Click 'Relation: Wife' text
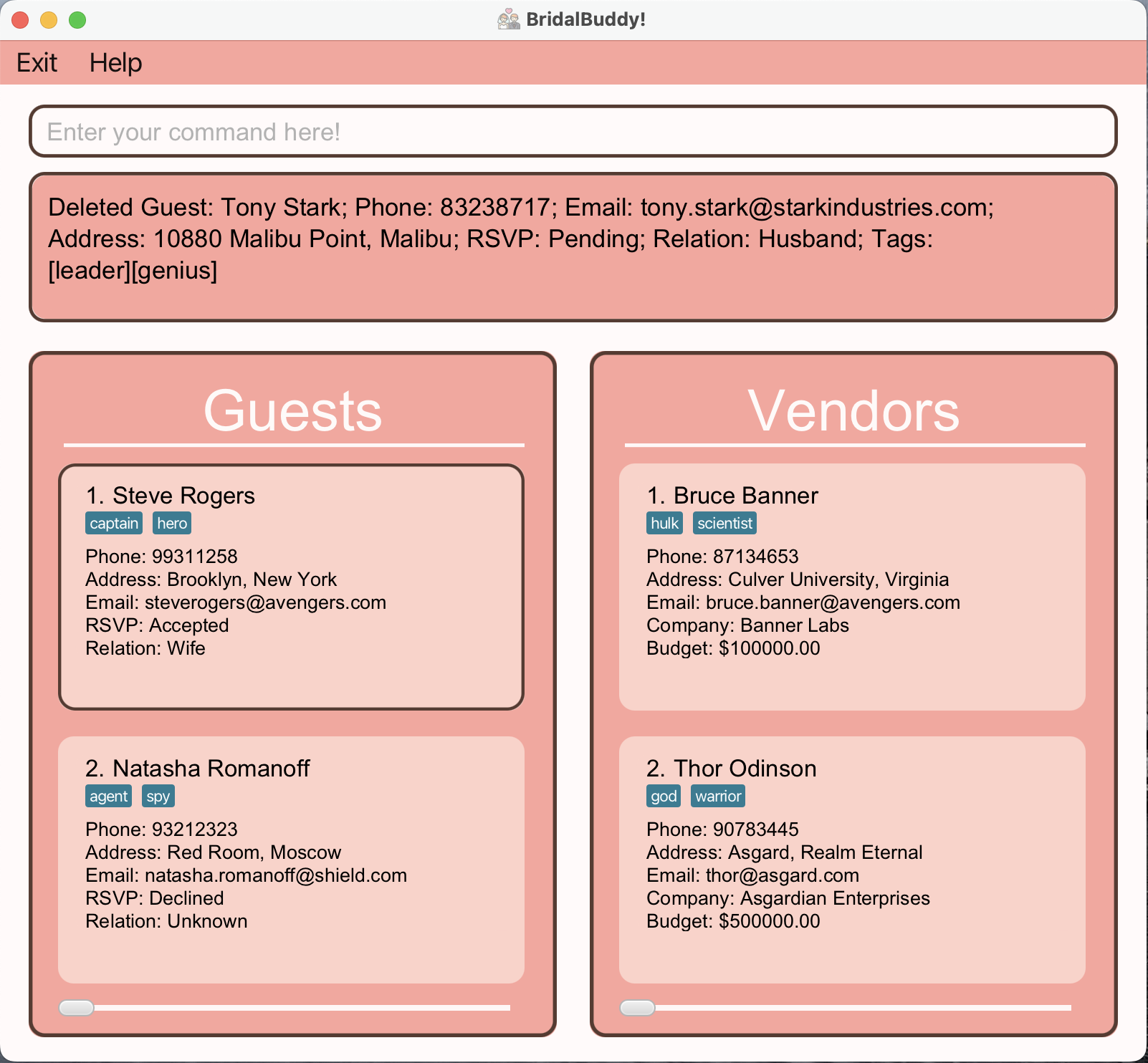Image resolution: width=1148 pixels, height=1063 pixels. [x=145, y=648]
